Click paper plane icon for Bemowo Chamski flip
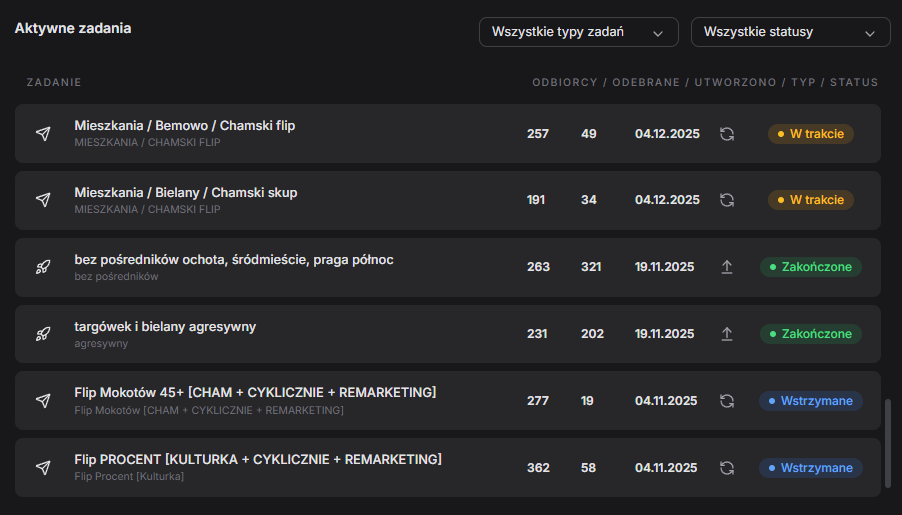This screenshot has width=902, height=515. pos(43,133)
